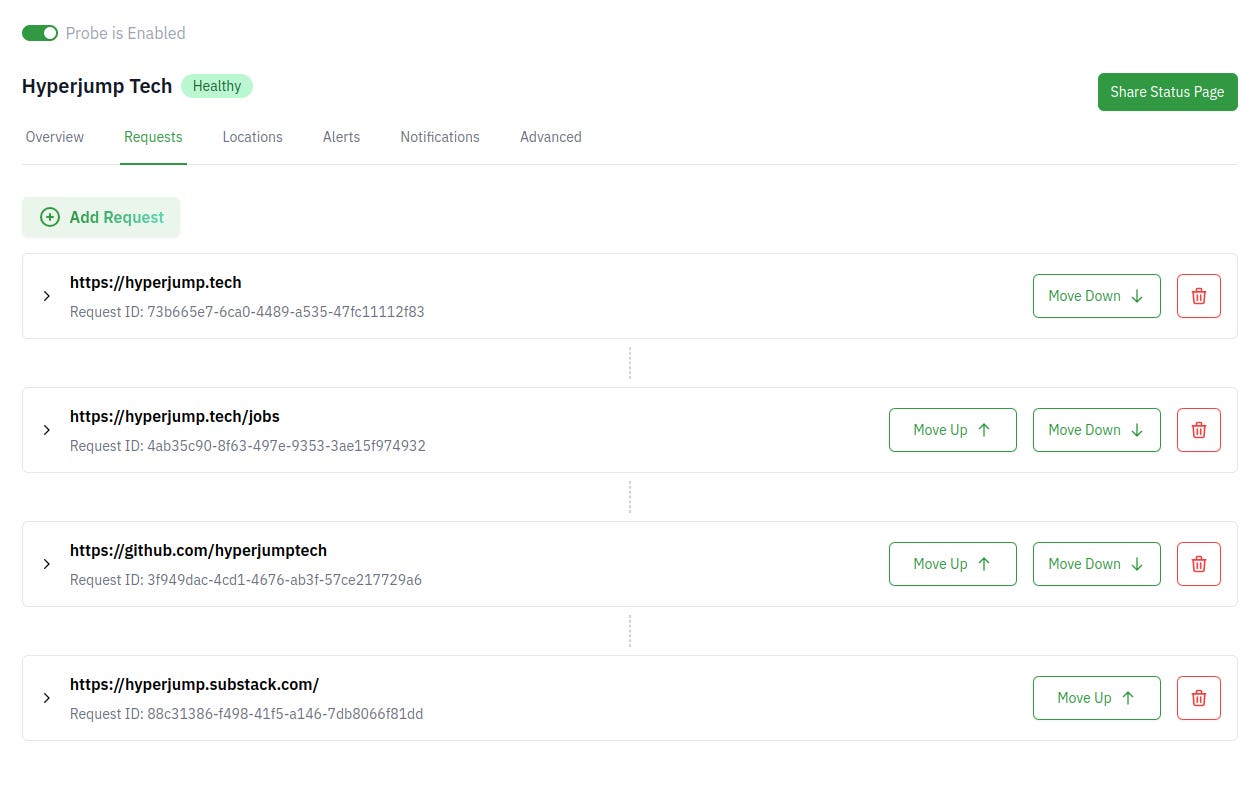Screen dimensions: 1257x795
Task: Open the Alerts tab
Action: [341, 137]
